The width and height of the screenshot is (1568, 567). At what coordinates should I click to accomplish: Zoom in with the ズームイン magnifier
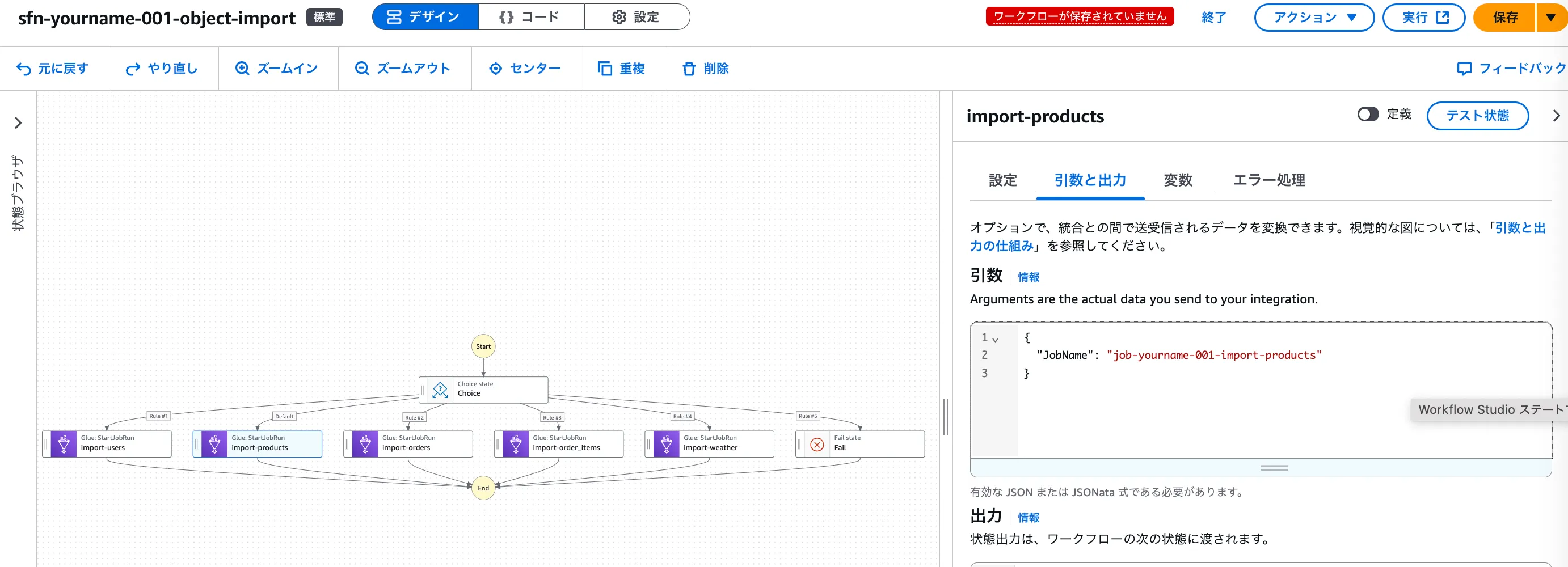click(x=242, y=69)
